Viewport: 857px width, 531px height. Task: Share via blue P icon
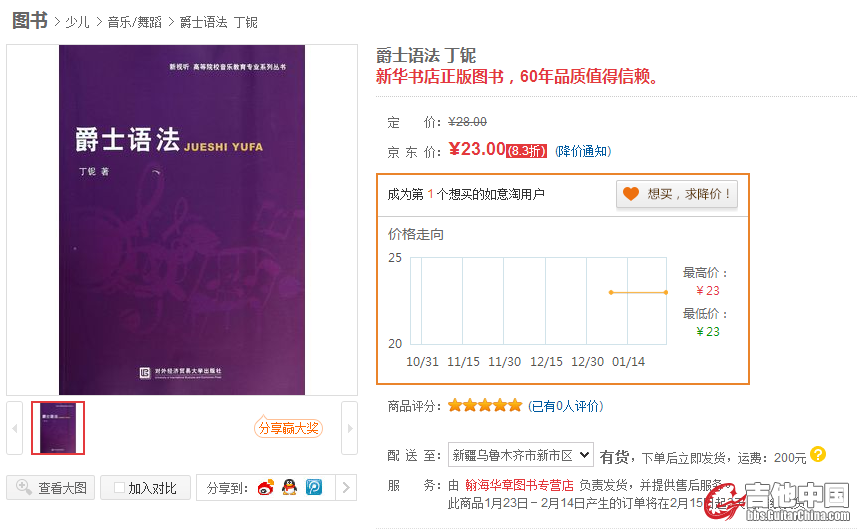pos(314,487)
